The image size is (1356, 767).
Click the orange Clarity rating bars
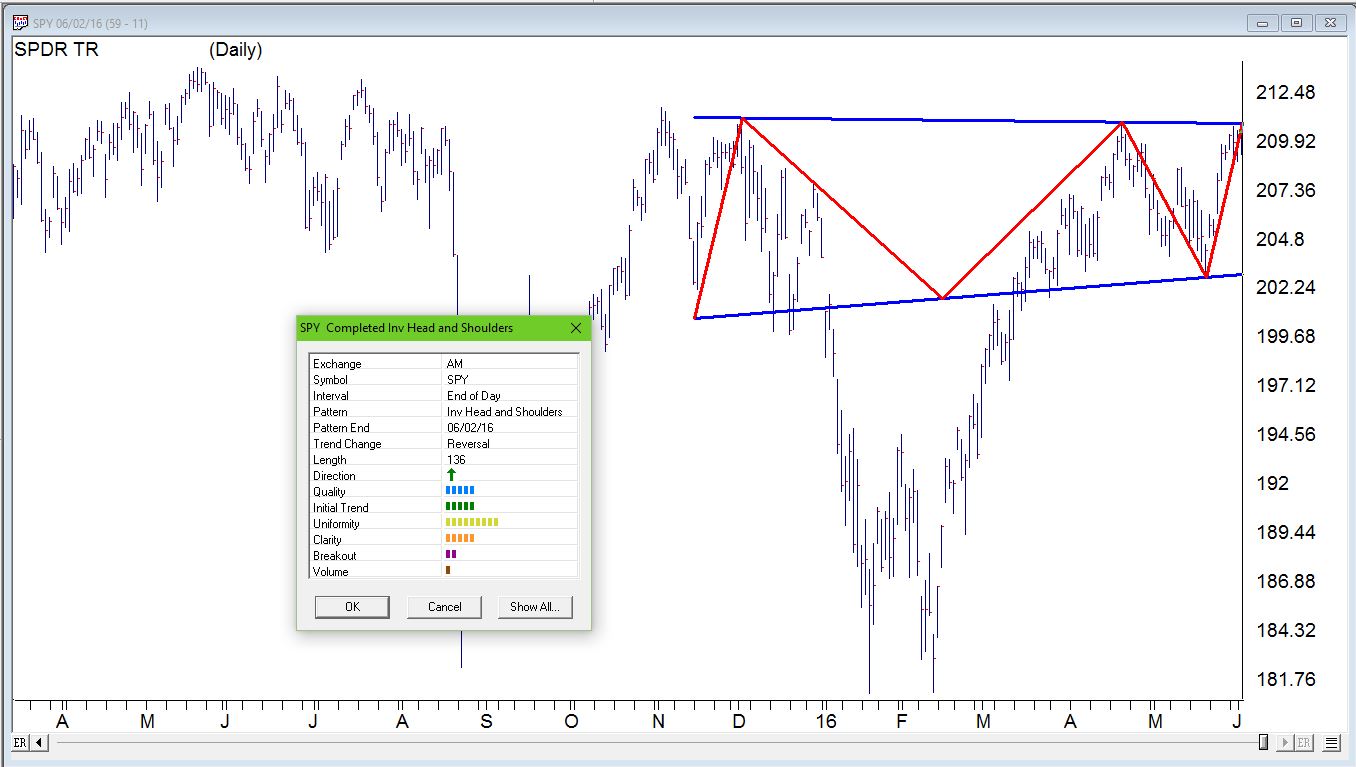point(460,539)
